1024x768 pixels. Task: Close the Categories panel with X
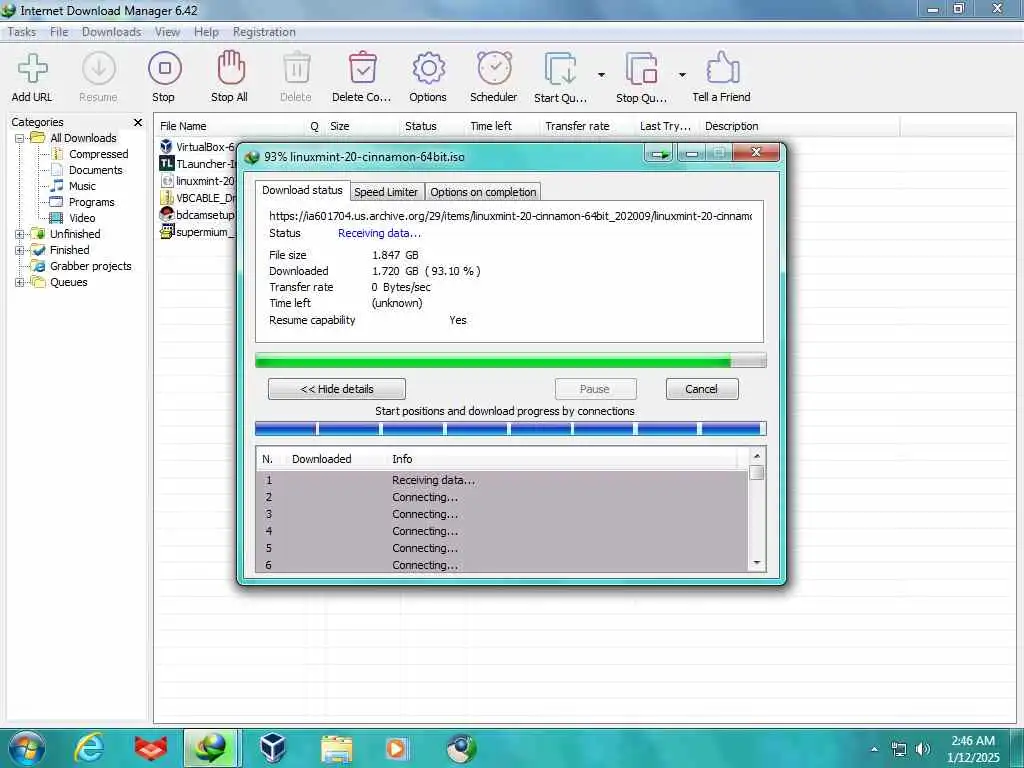pos(138,122)
